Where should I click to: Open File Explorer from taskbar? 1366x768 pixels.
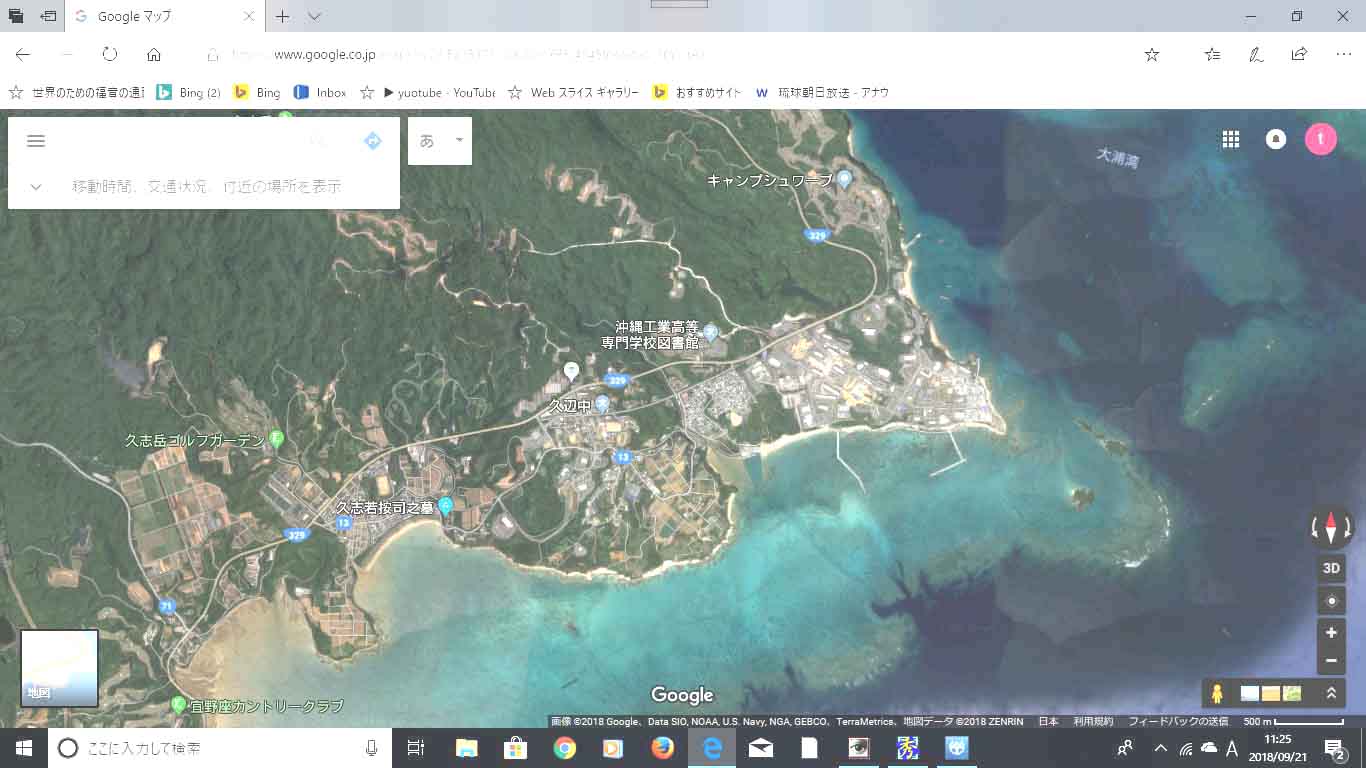coord(467,747)
